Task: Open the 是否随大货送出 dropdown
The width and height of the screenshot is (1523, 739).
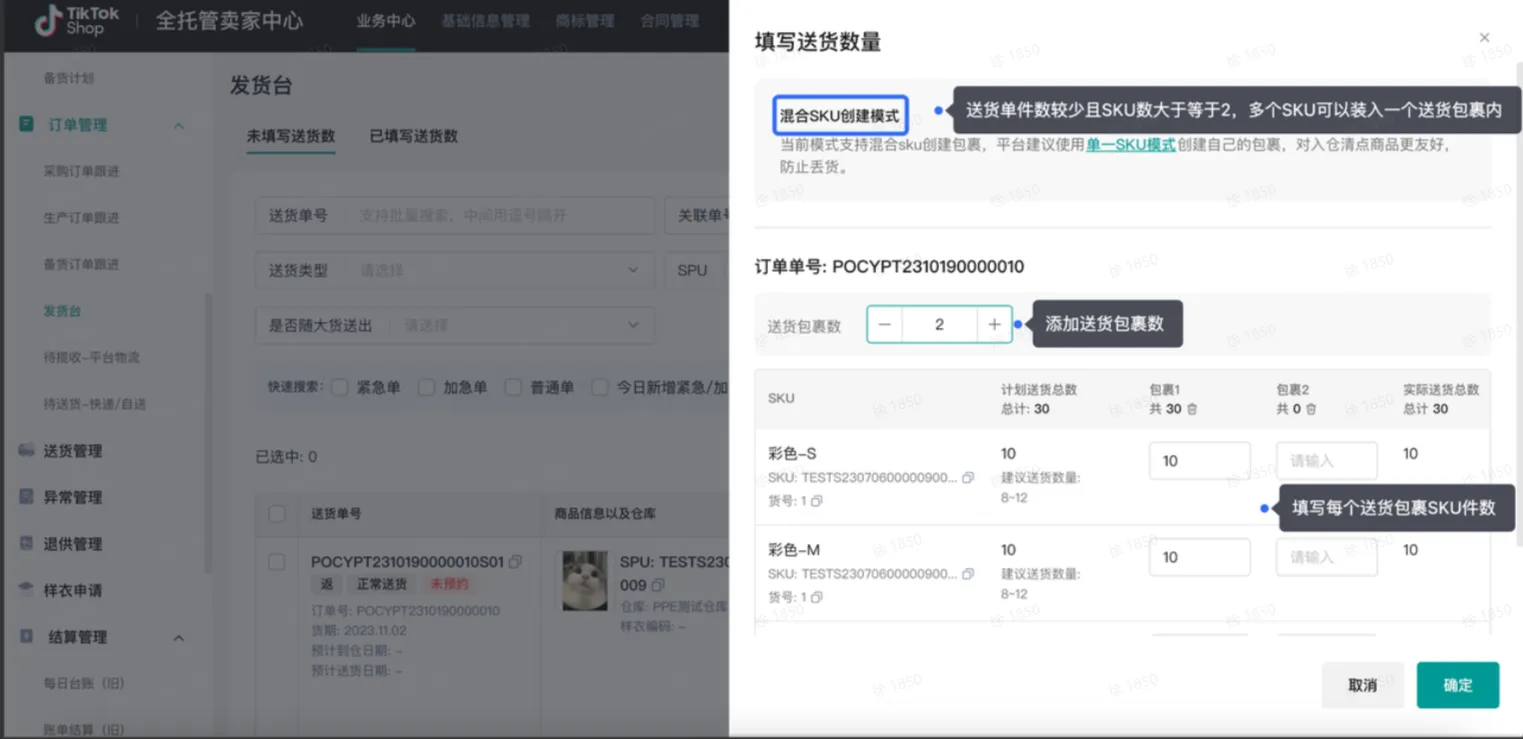Action: tap(455, 325)
